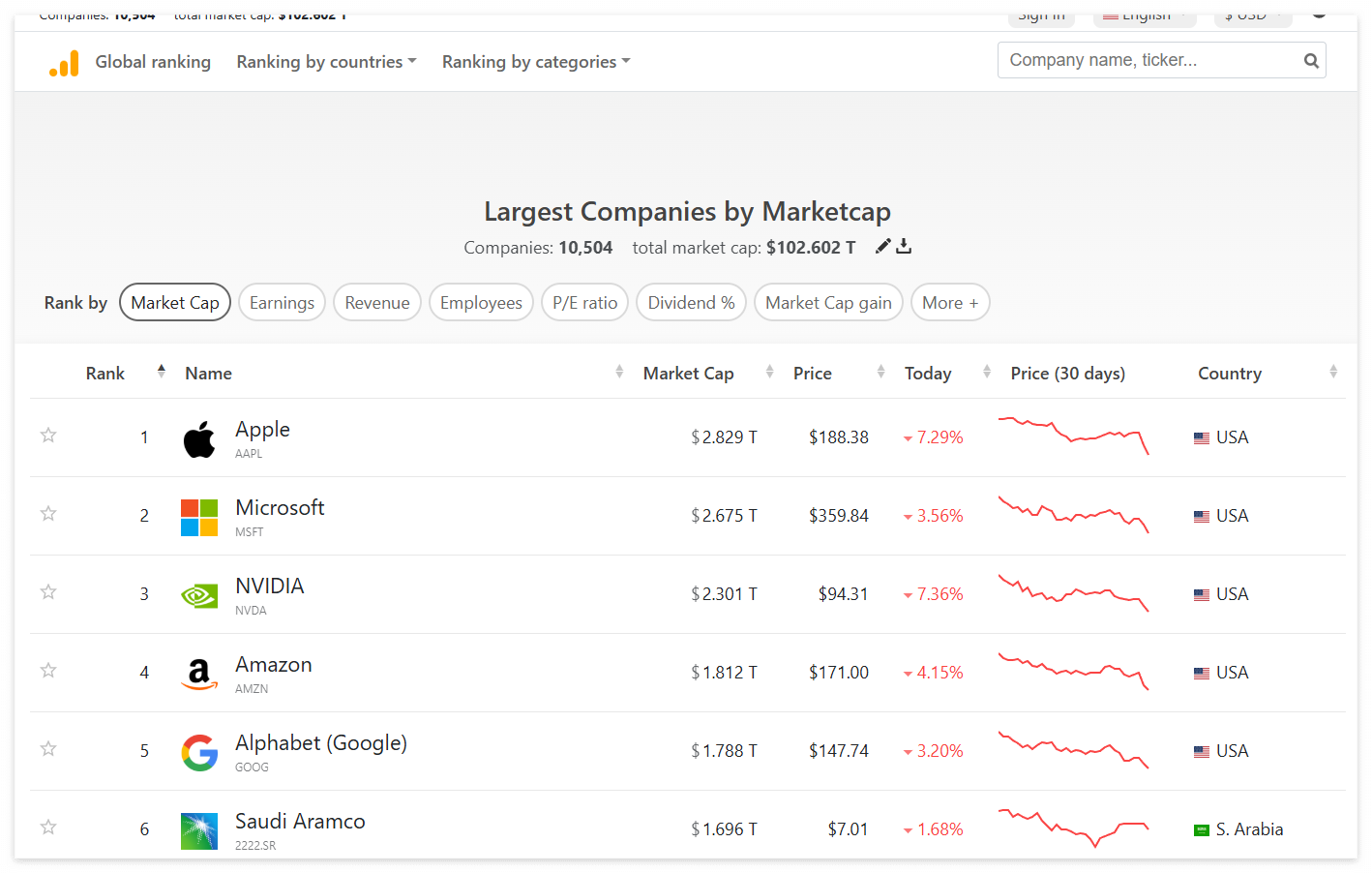Click the USA flag in Apple row
Screen dimensions: 1372x873
pyautogui.click(x=1202, y=438)
